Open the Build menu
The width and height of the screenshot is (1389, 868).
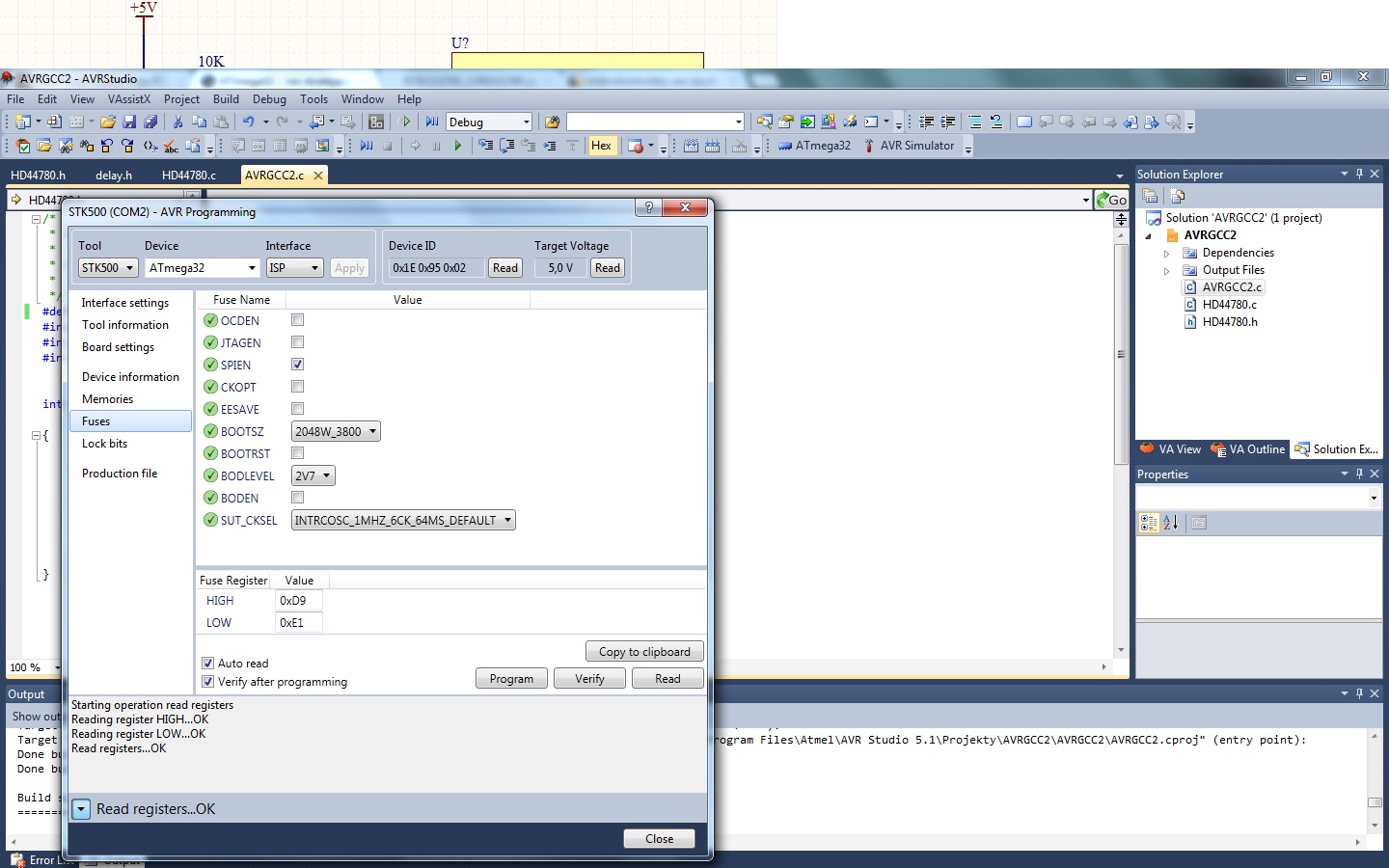tap(226, 99)
